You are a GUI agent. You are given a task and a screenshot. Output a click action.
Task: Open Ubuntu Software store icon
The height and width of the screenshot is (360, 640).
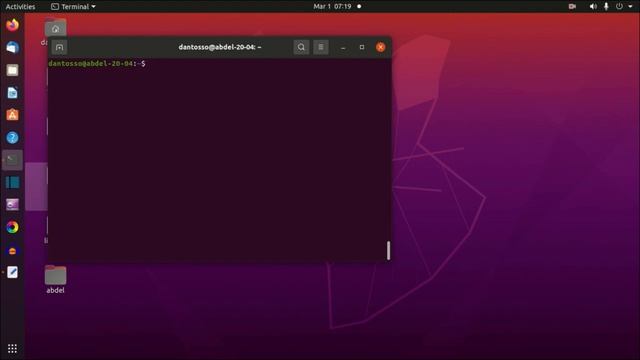coord(12,115)
